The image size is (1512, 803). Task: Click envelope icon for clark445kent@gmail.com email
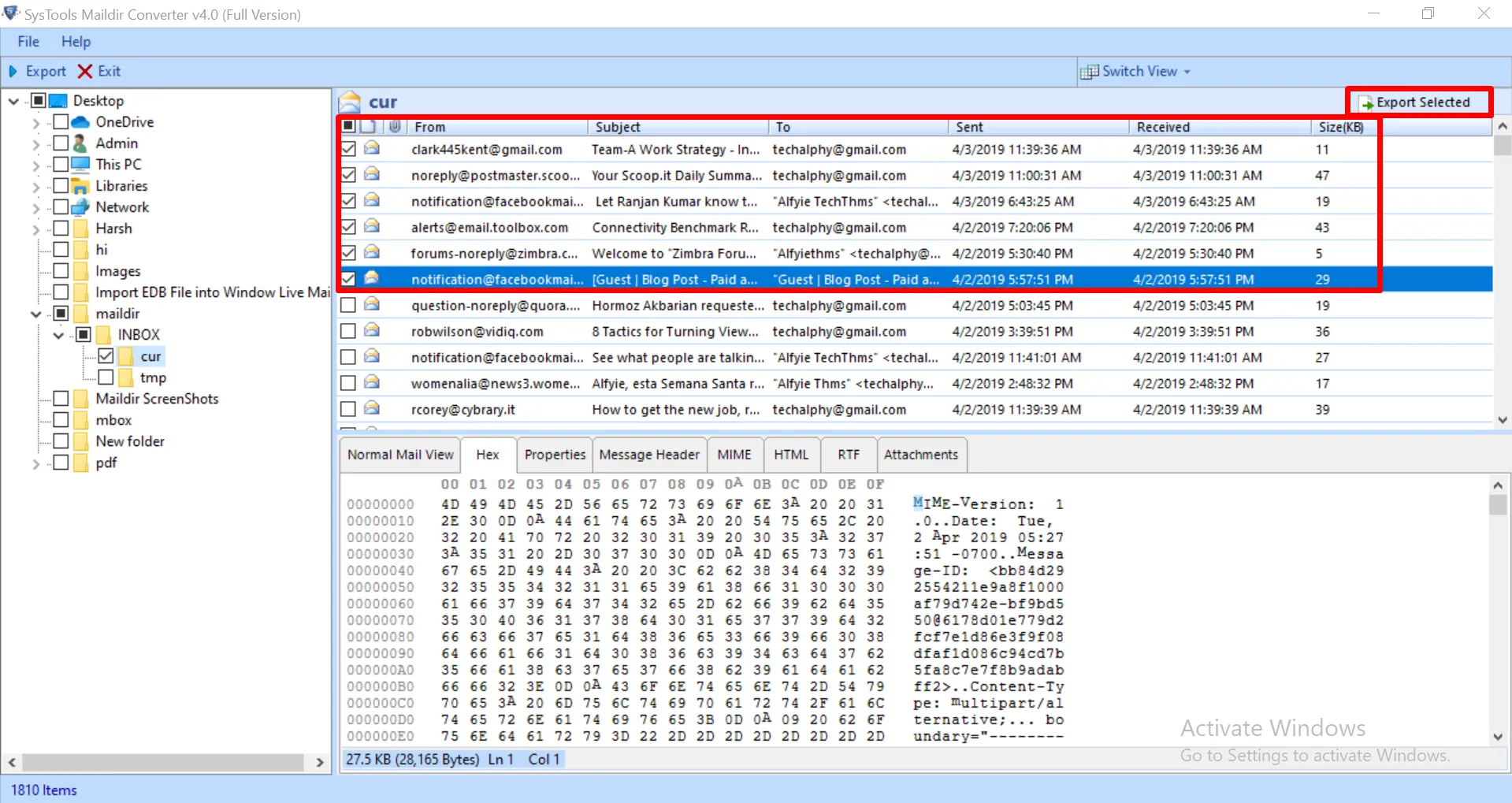pos(372,148)
